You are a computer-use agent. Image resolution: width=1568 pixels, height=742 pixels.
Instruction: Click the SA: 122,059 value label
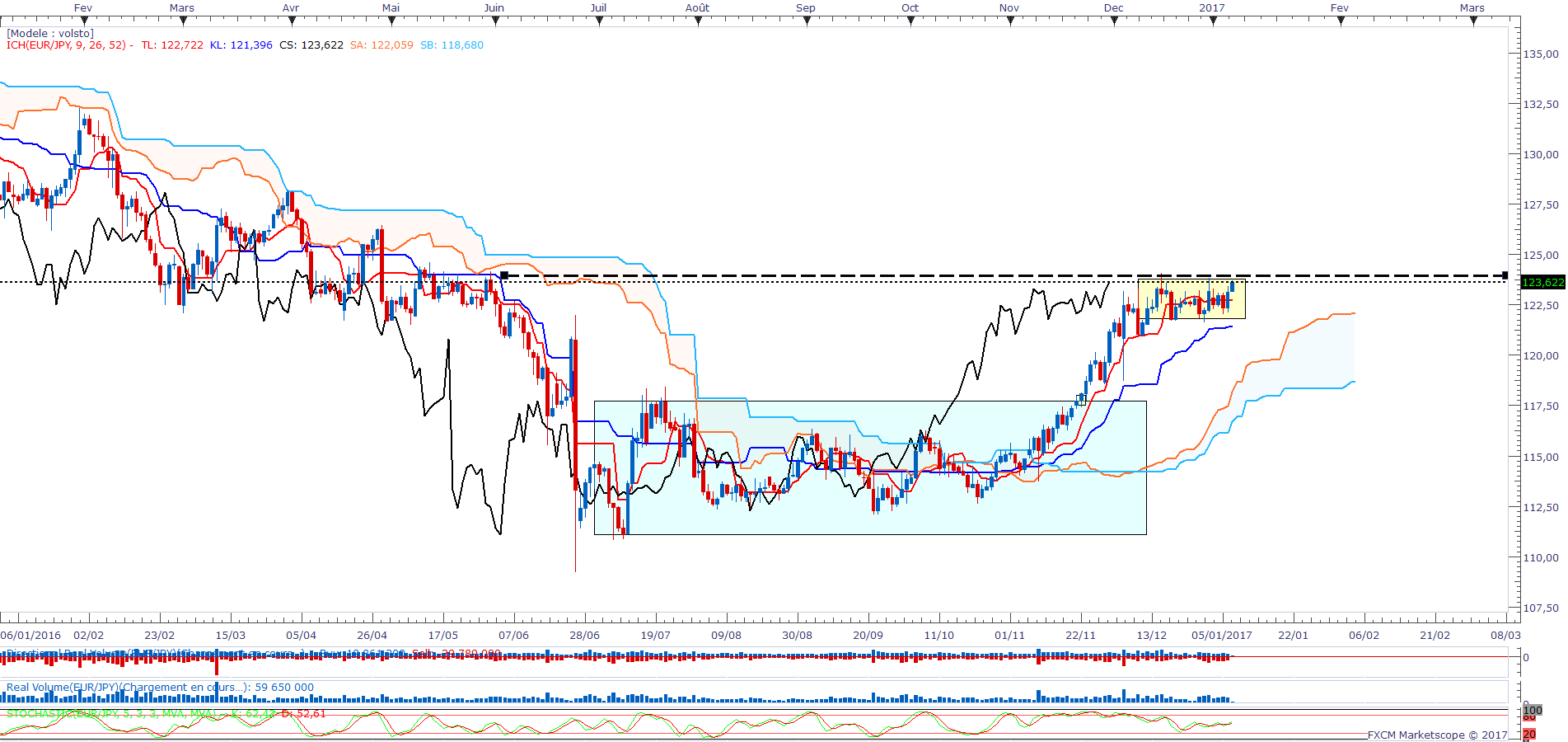coord(381,45)
